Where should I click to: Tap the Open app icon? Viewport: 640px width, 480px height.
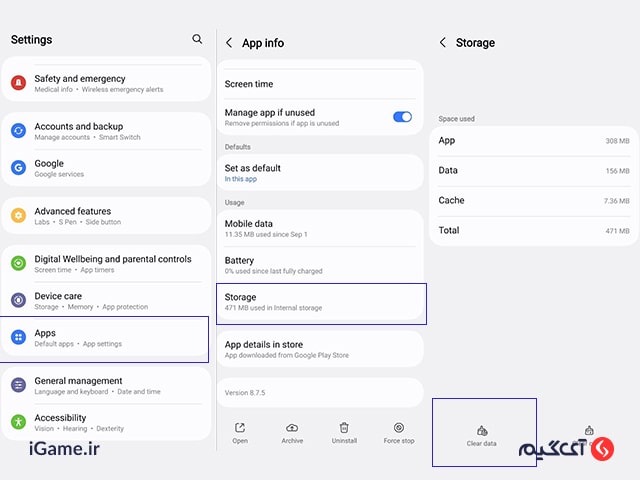[x=240, y=427]
